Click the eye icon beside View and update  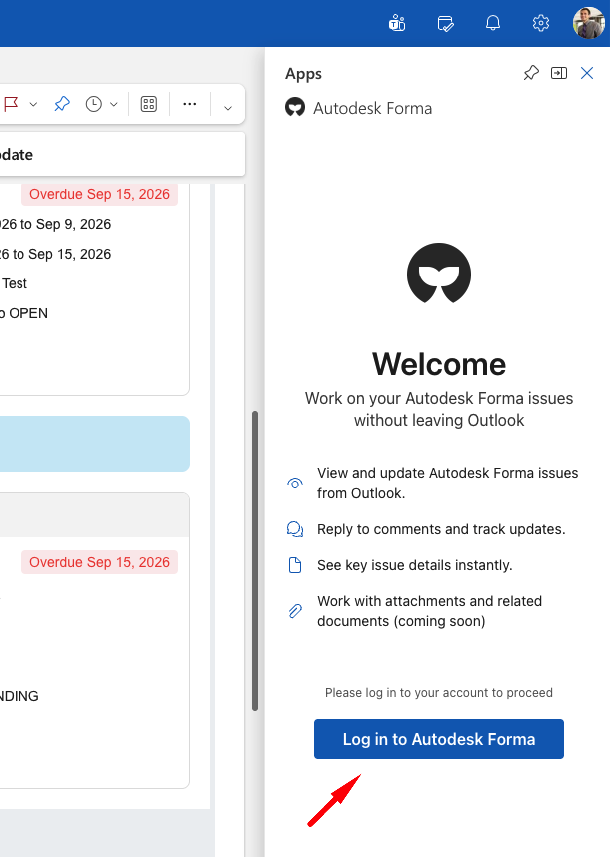(295, 483)
